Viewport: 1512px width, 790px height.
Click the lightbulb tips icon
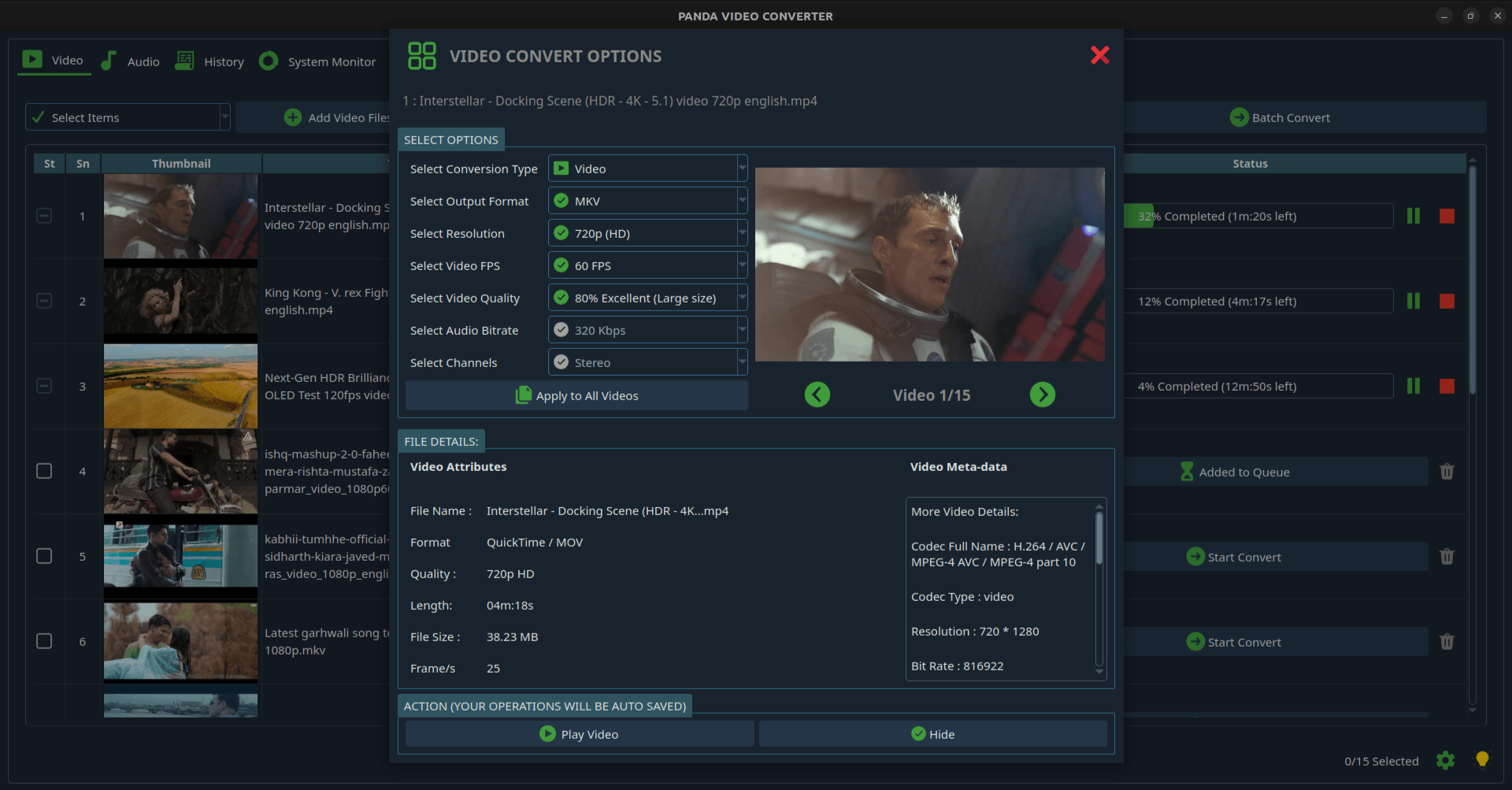click(1482, 759)
